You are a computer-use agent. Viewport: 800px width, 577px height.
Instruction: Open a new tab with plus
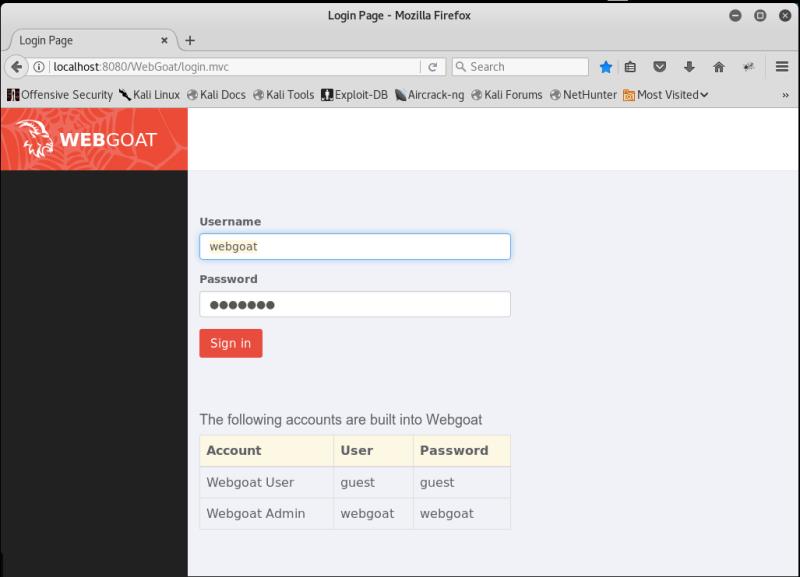190,40
